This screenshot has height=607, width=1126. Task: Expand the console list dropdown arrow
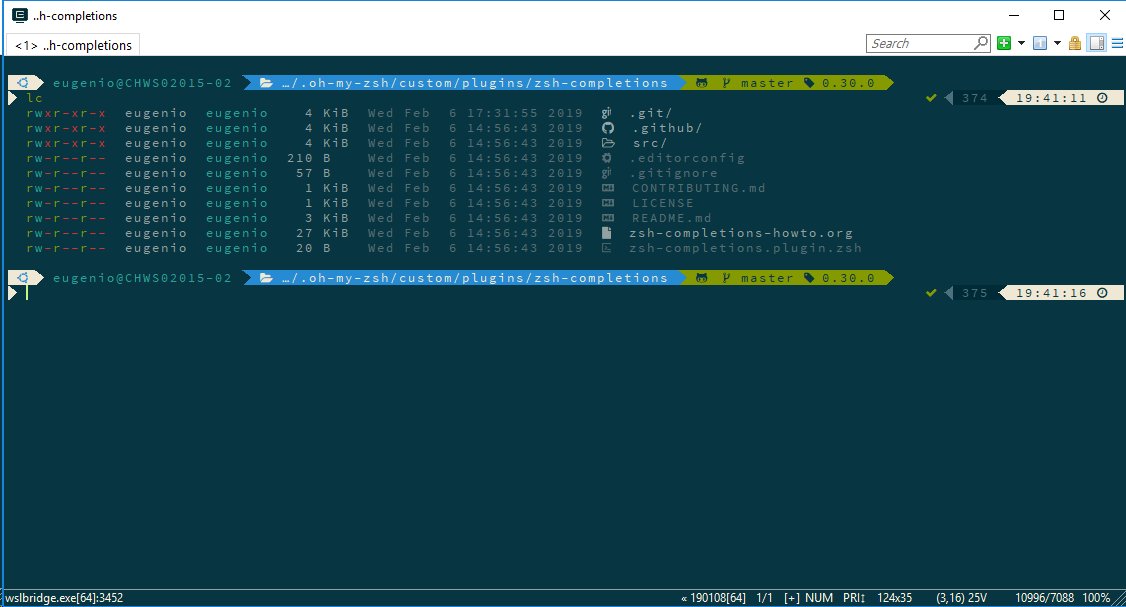[1057, 43]
